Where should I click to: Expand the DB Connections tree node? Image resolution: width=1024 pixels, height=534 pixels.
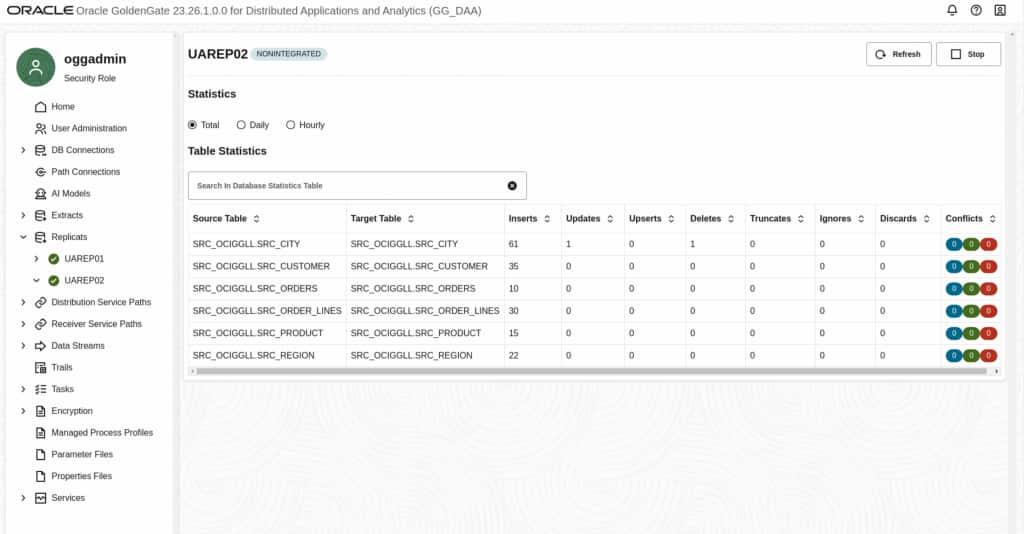coord(23,150)
